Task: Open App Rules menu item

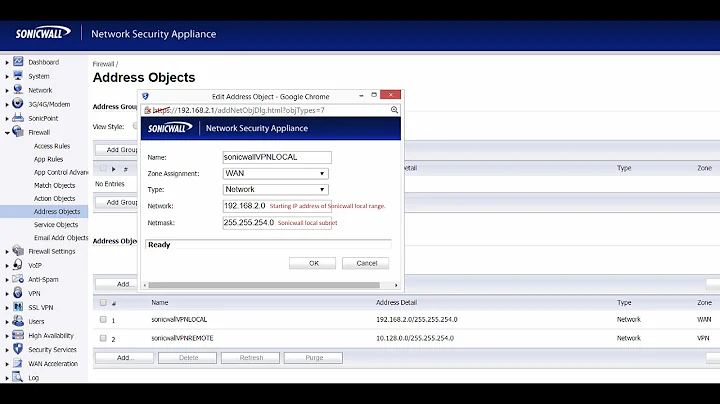Action: click(48, 159)
